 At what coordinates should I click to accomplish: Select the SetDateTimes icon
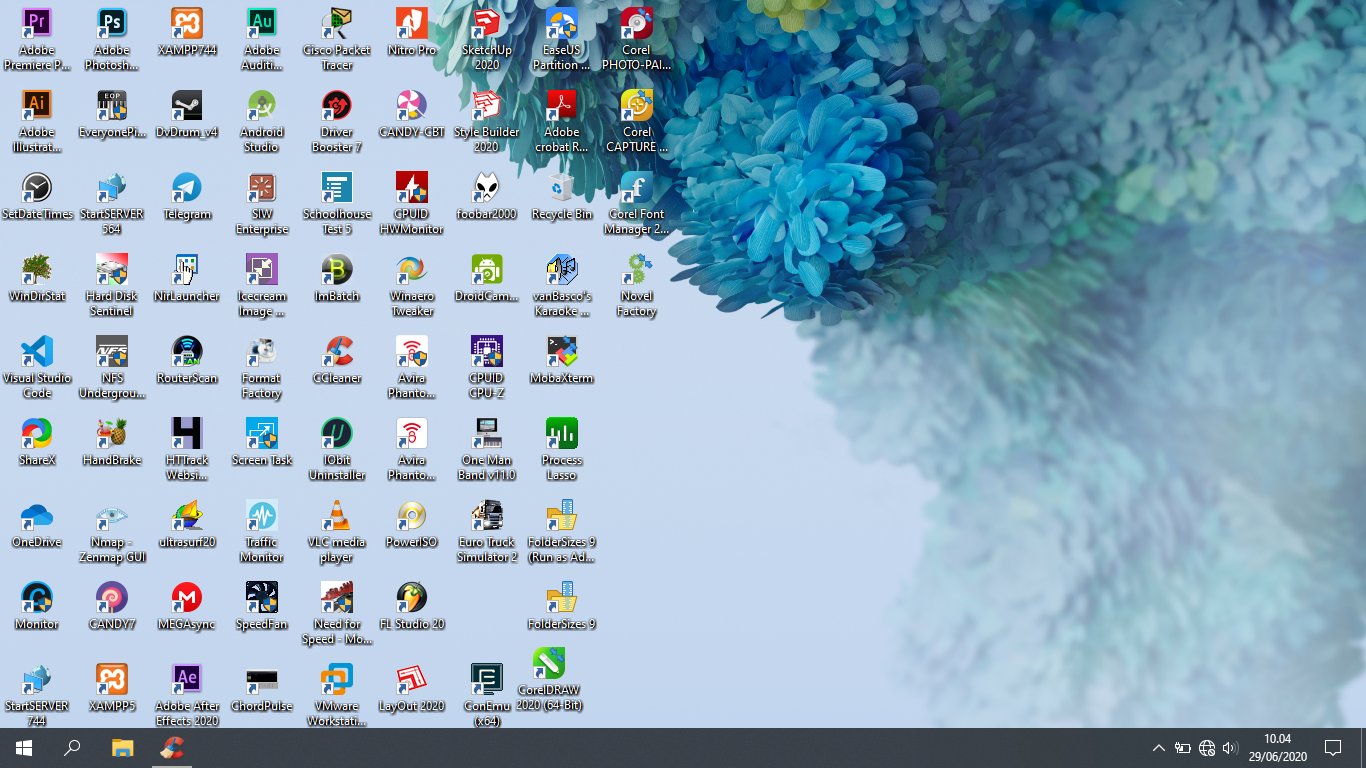click(37, 196)
